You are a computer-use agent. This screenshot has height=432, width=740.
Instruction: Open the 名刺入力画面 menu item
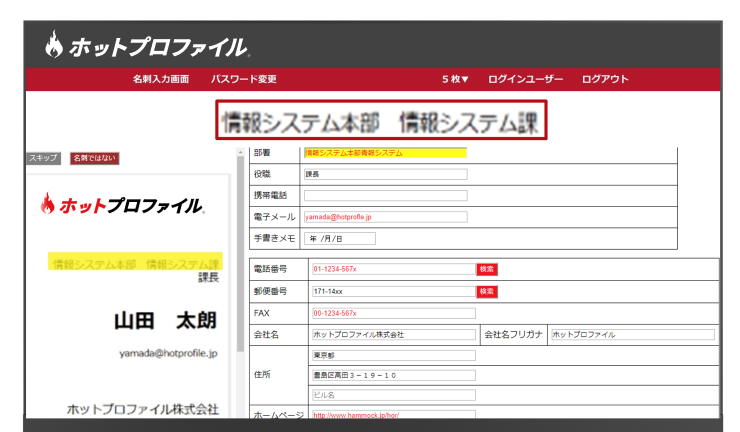(x=160, y=79)
